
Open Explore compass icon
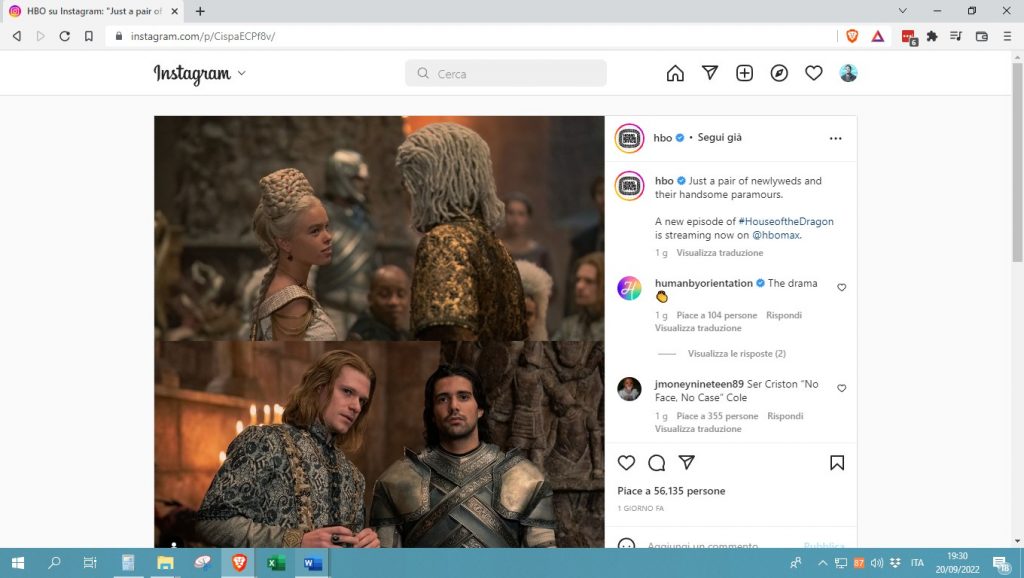[x=779, y=73]
